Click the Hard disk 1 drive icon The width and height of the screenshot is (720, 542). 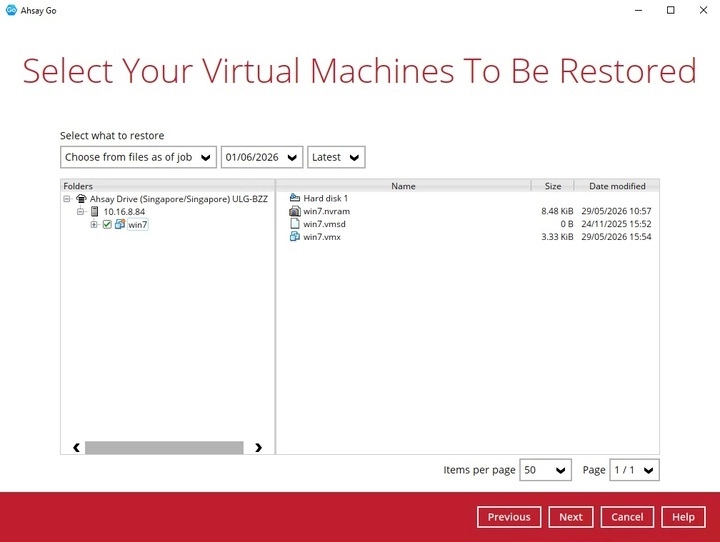tap(295, 198)
